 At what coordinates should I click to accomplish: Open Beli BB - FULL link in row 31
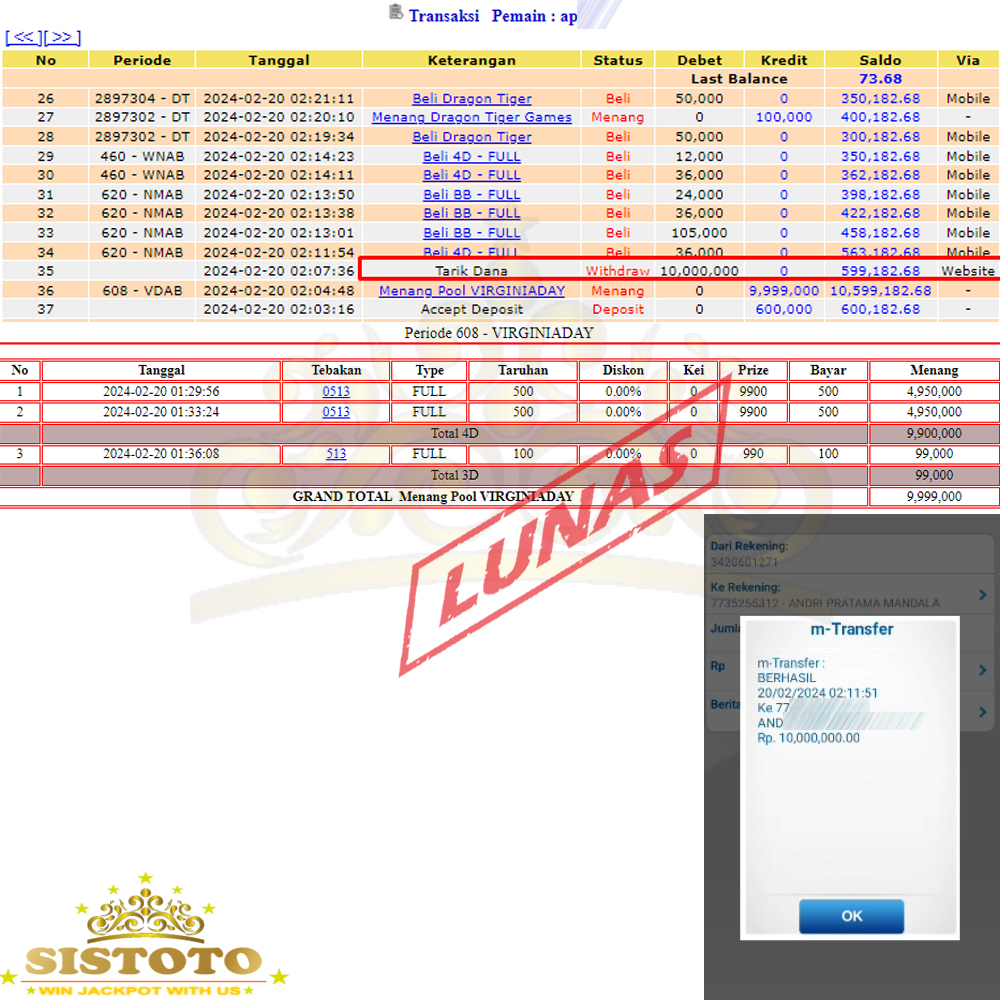471,195
